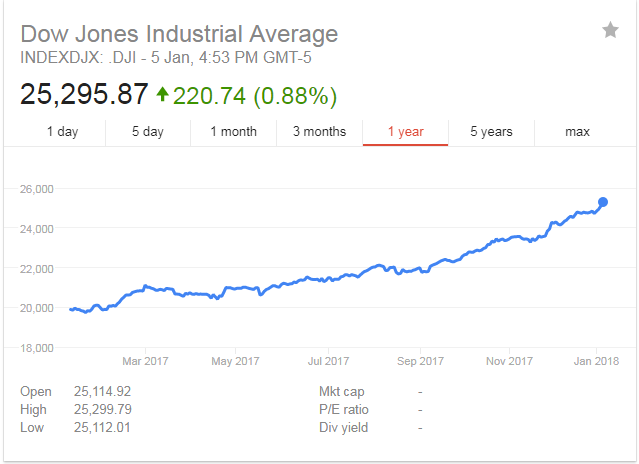639x464 pixels.
Task: Click the green up arrow icon
Action: tap(163, 96)
